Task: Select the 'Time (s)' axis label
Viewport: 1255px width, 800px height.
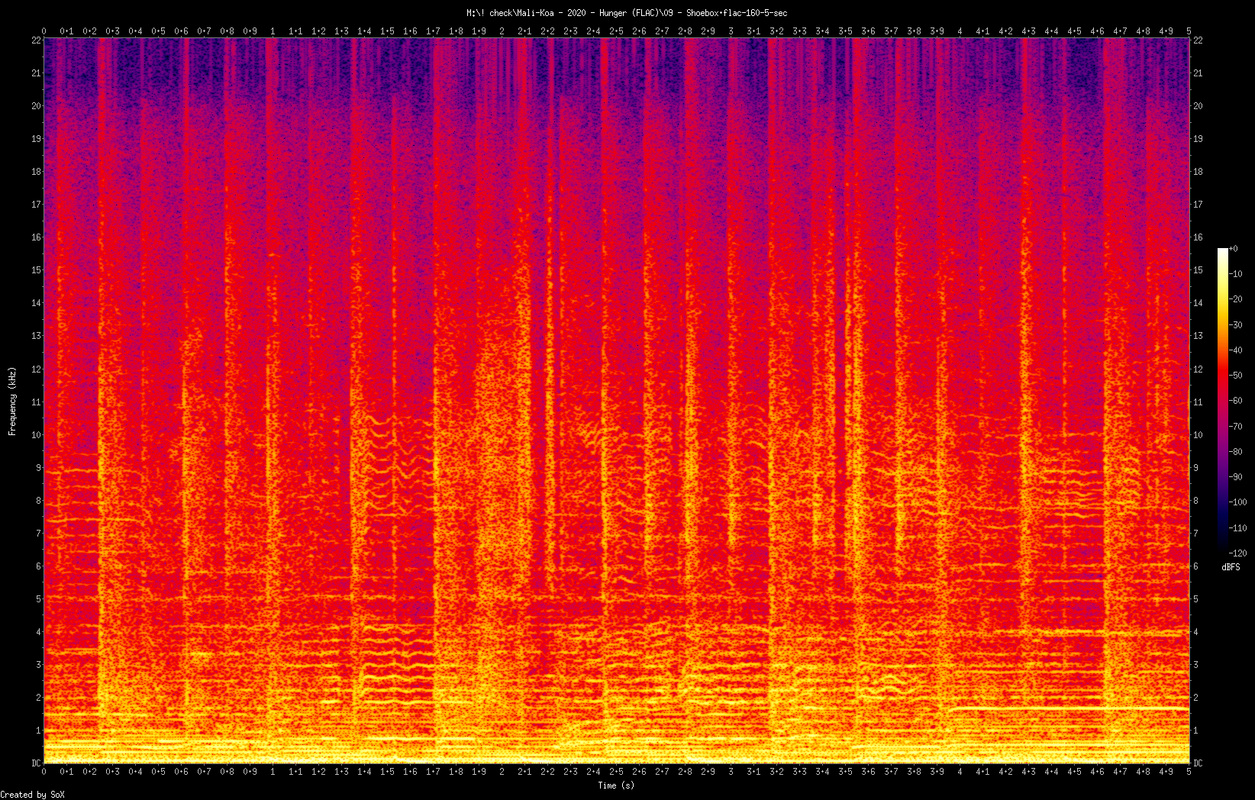Action: click(x=616, y=786)
